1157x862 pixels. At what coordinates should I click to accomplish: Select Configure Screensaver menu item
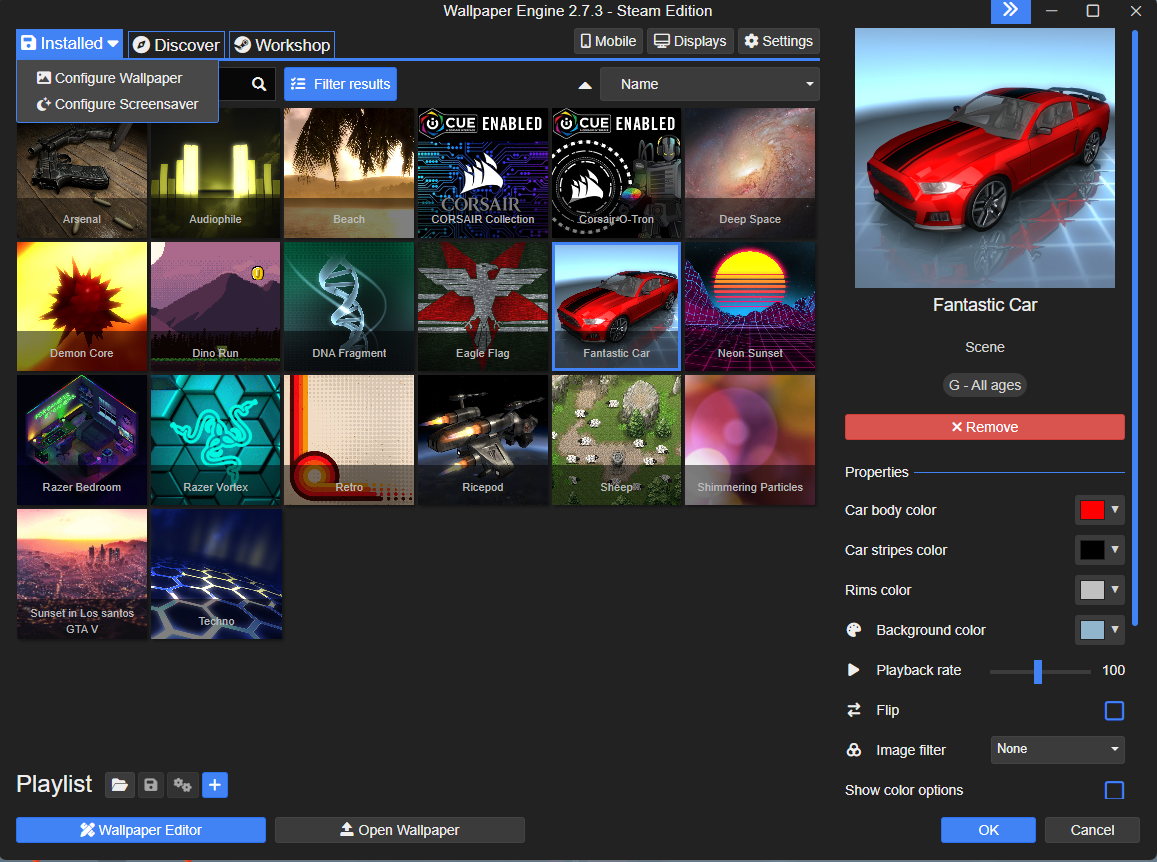pyautogui.click(x=118, y=104)
